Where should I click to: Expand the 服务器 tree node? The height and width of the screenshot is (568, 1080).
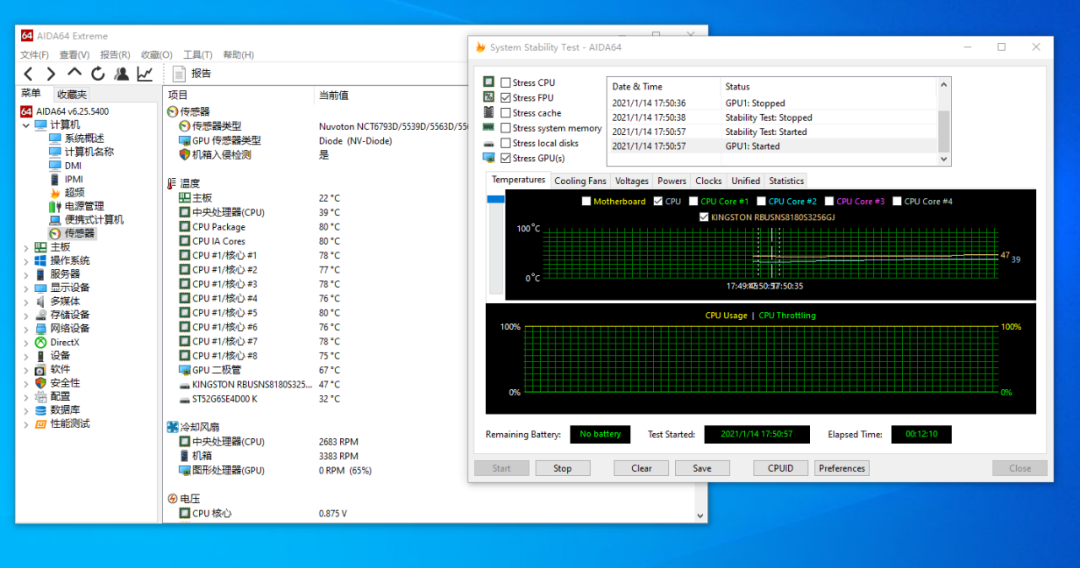26,274
